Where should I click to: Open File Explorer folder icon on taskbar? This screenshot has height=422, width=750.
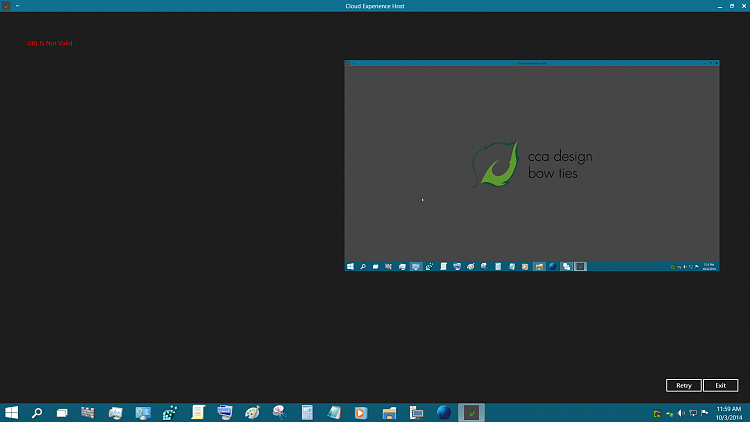[x=389, y=412]
